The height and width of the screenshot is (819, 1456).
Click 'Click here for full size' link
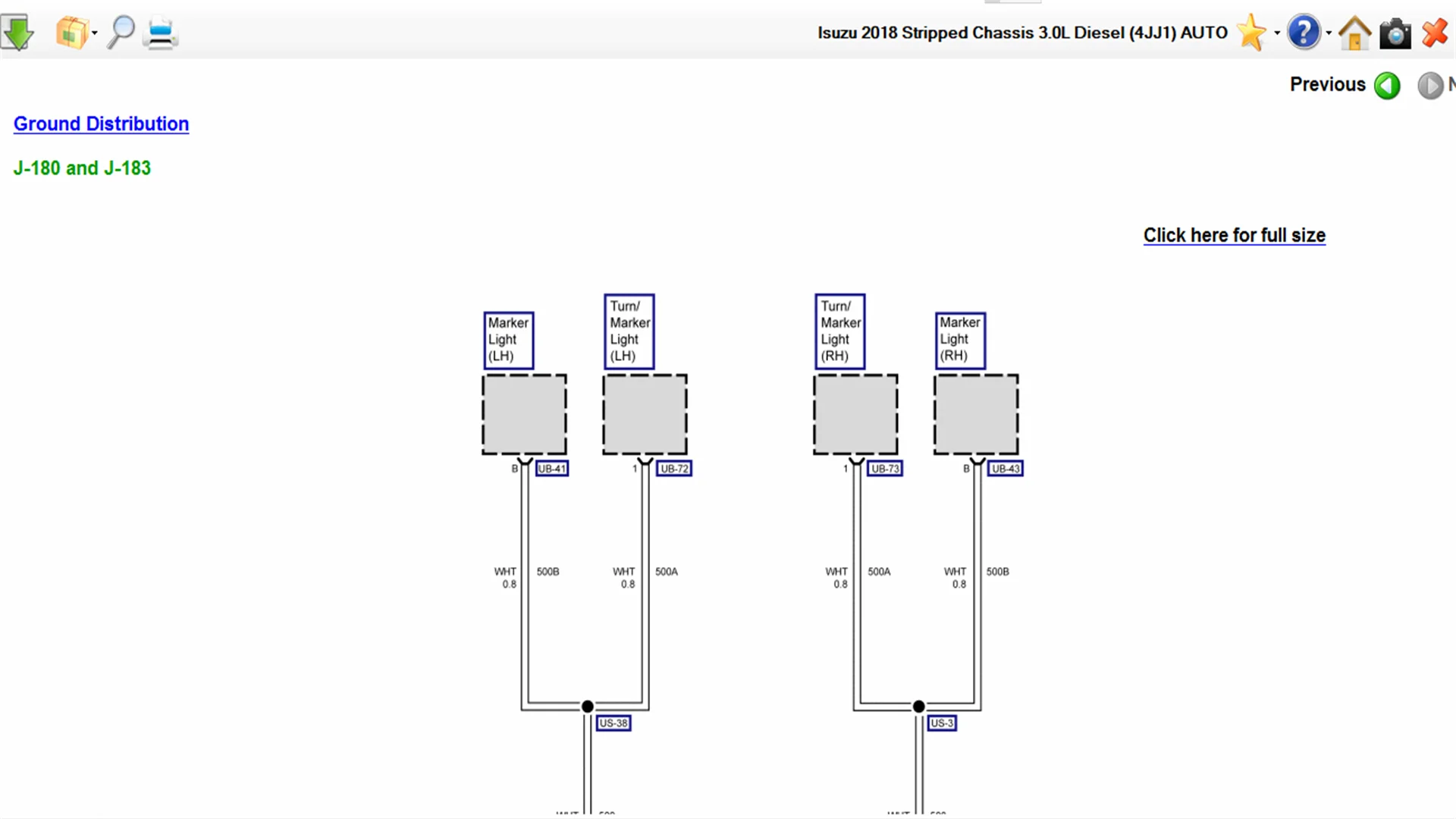(1234, 235)
